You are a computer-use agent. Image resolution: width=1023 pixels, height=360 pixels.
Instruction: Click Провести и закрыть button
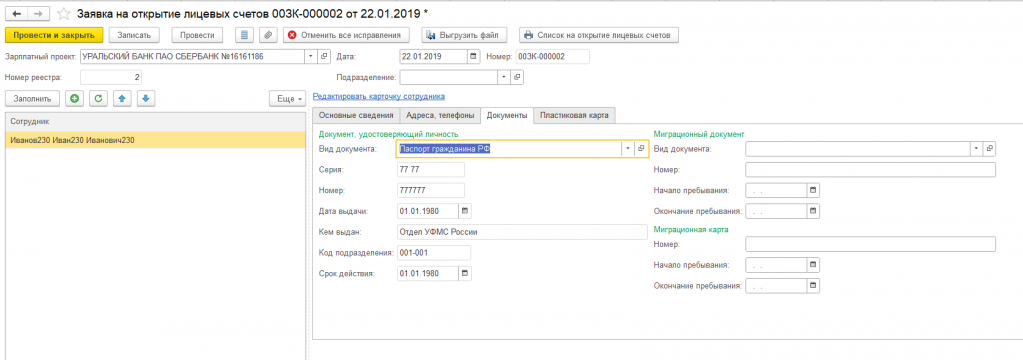coord(53,35)
